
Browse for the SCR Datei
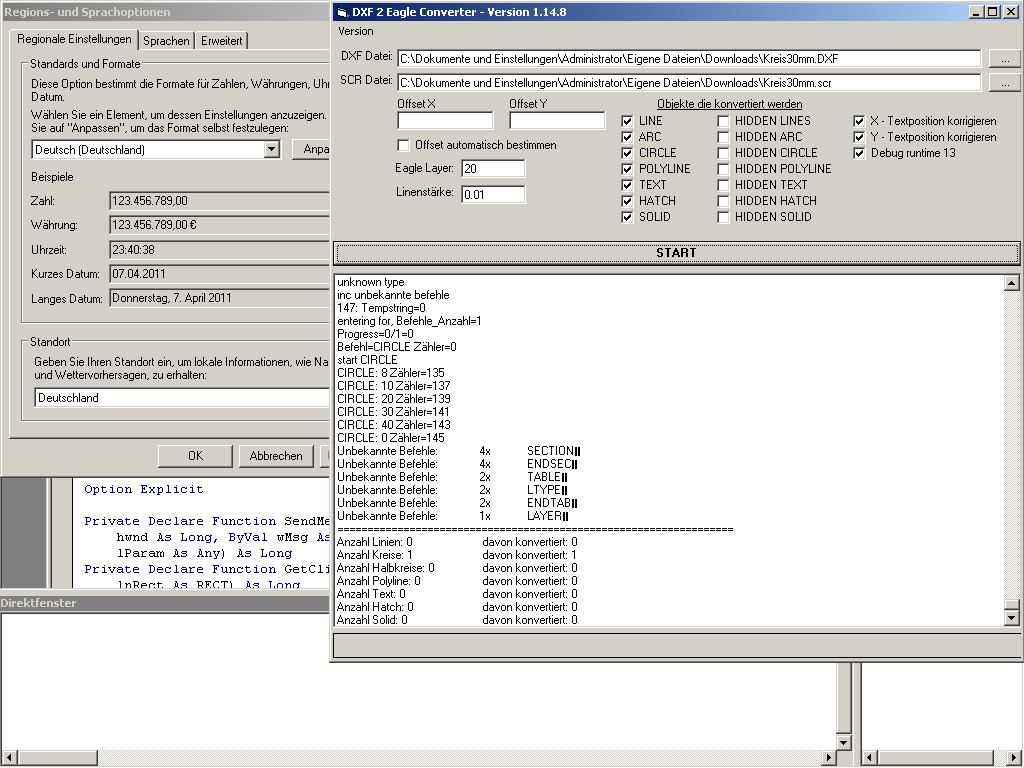1005,83
